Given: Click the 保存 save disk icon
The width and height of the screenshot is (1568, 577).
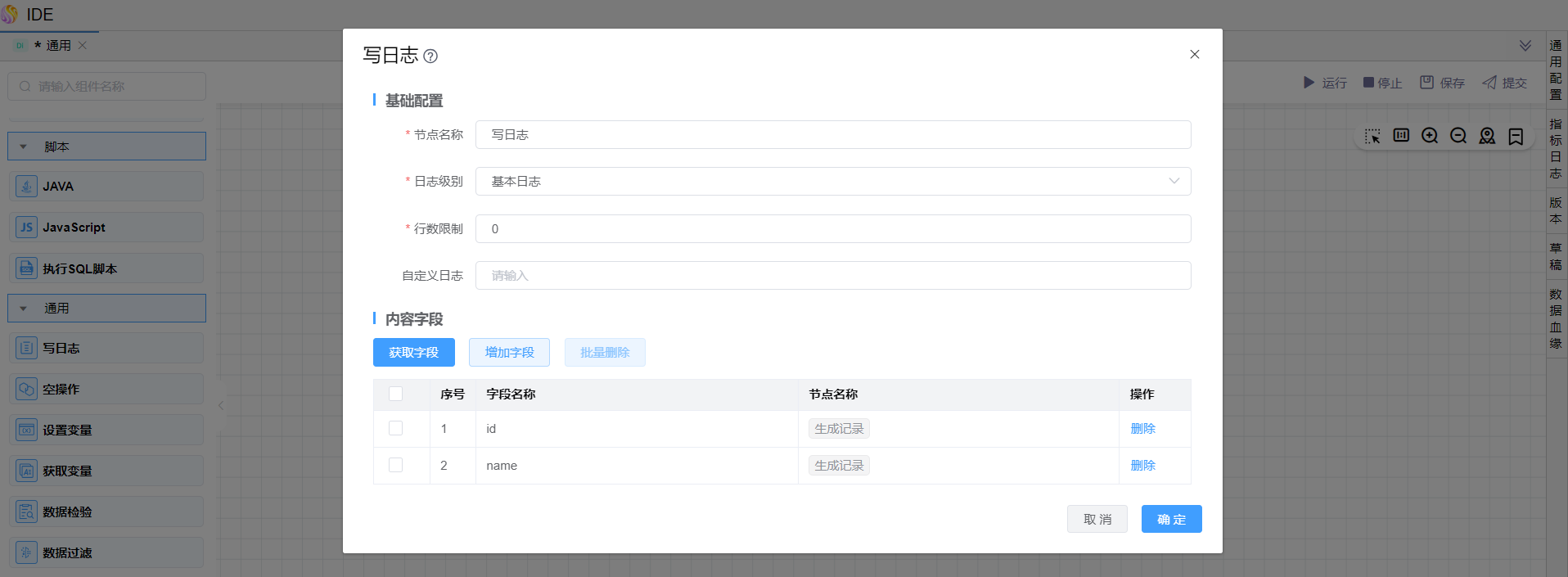Looking at the screenshot, I should pyautogui.click(x=1426, y=83).
